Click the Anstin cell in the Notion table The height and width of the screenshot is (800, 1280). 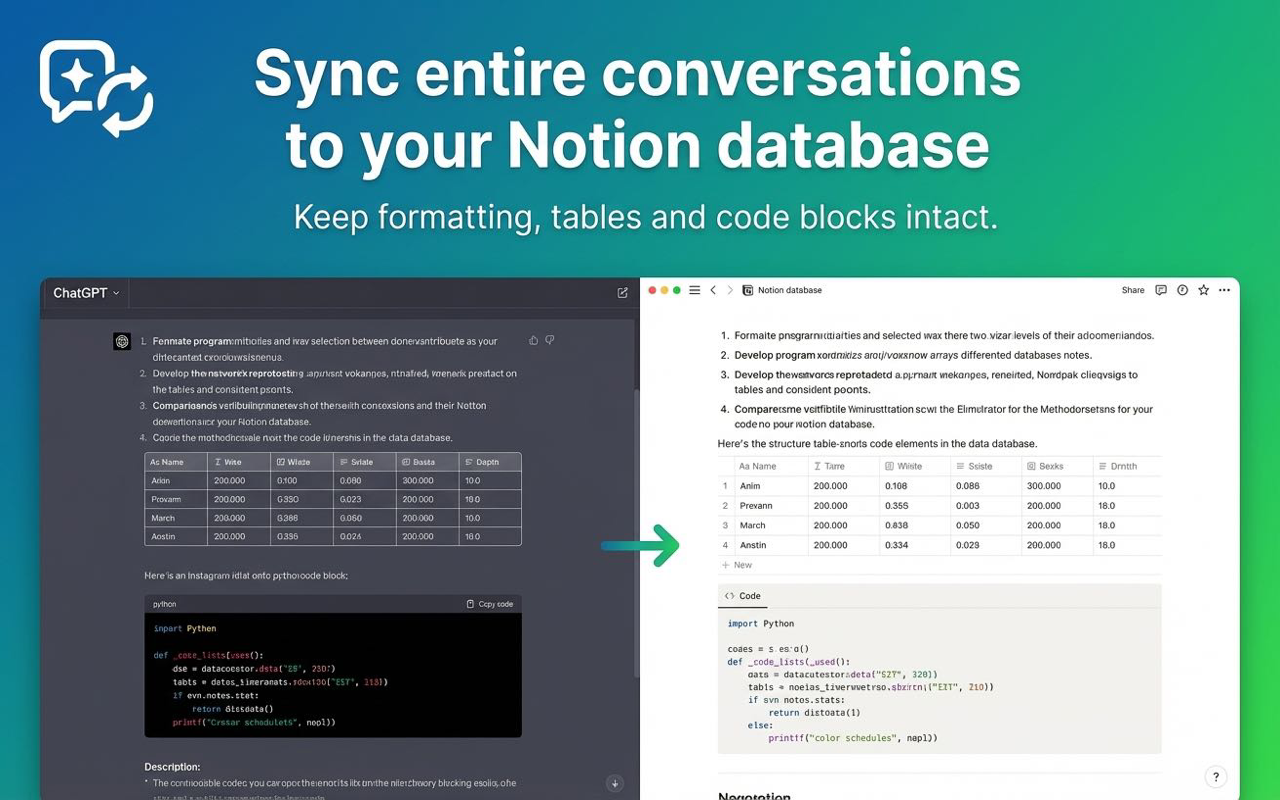(x=771, y=545)
